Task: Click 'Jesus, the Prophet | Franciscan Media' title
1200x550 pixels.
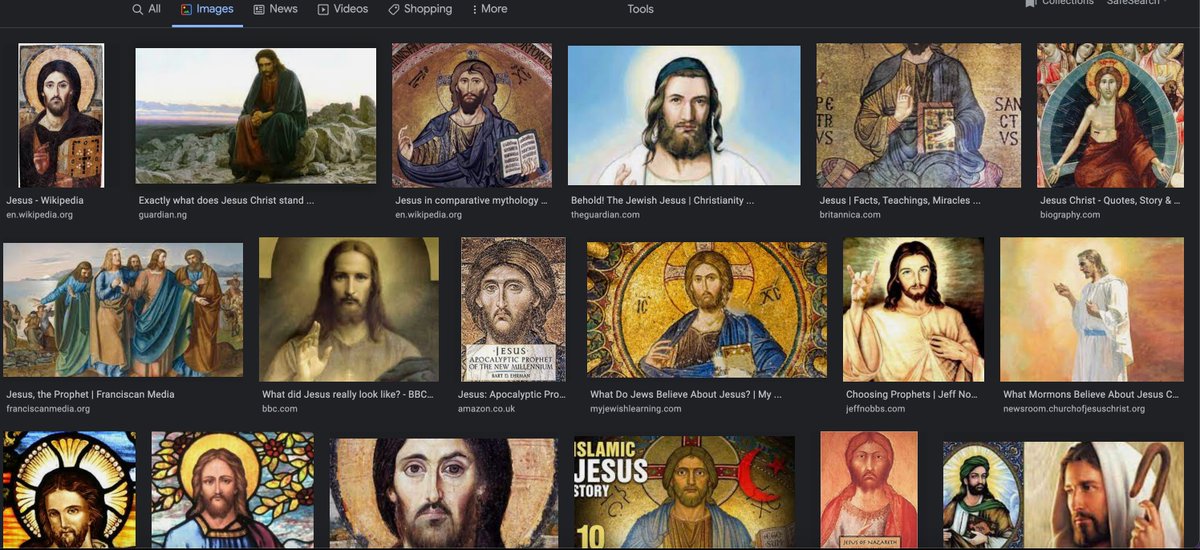Action: pos(90,395)
